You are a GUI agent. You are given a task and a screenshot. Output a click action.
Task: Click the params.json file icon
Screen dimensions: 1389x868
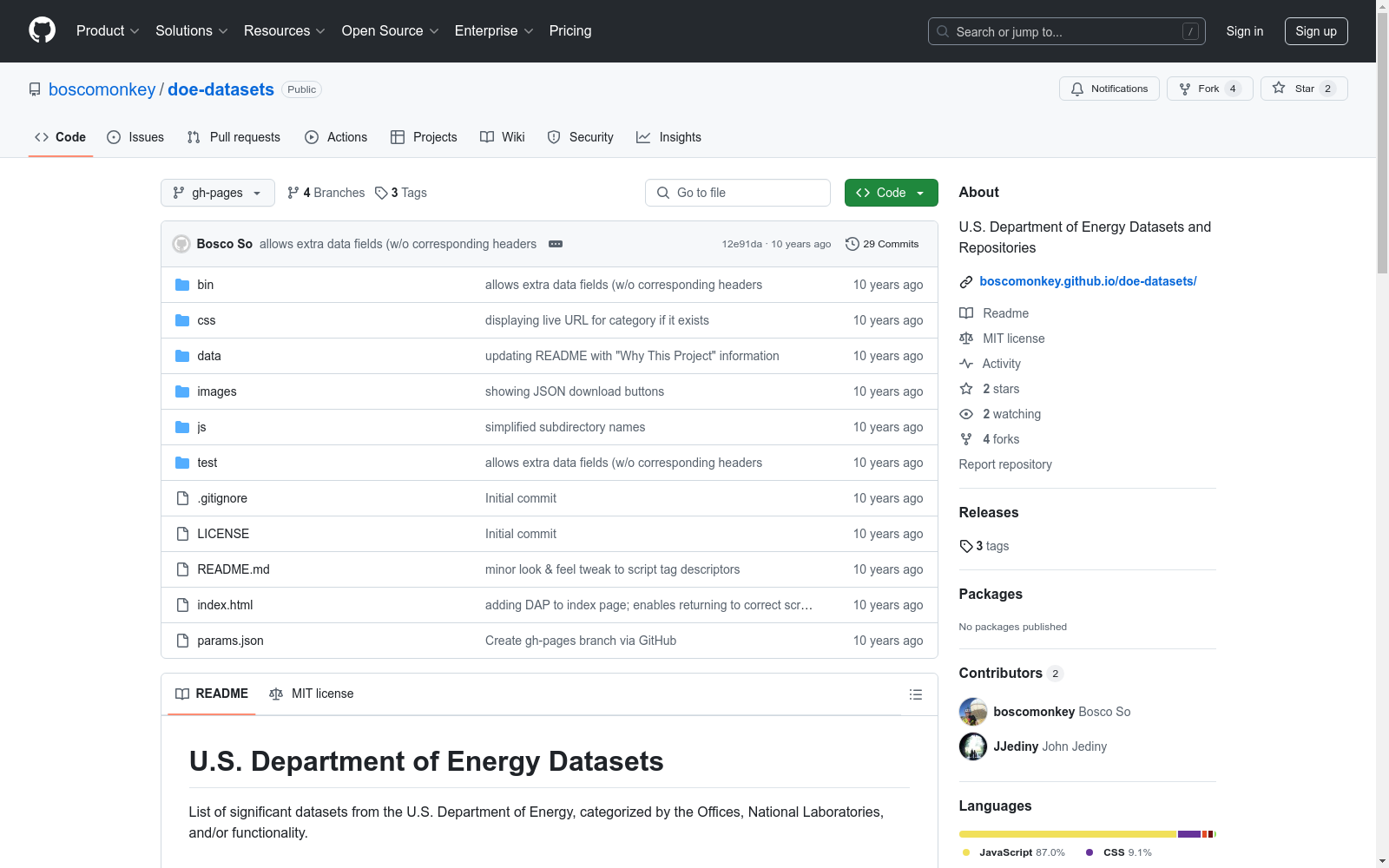pyautogui.click(x=182, y=641)
